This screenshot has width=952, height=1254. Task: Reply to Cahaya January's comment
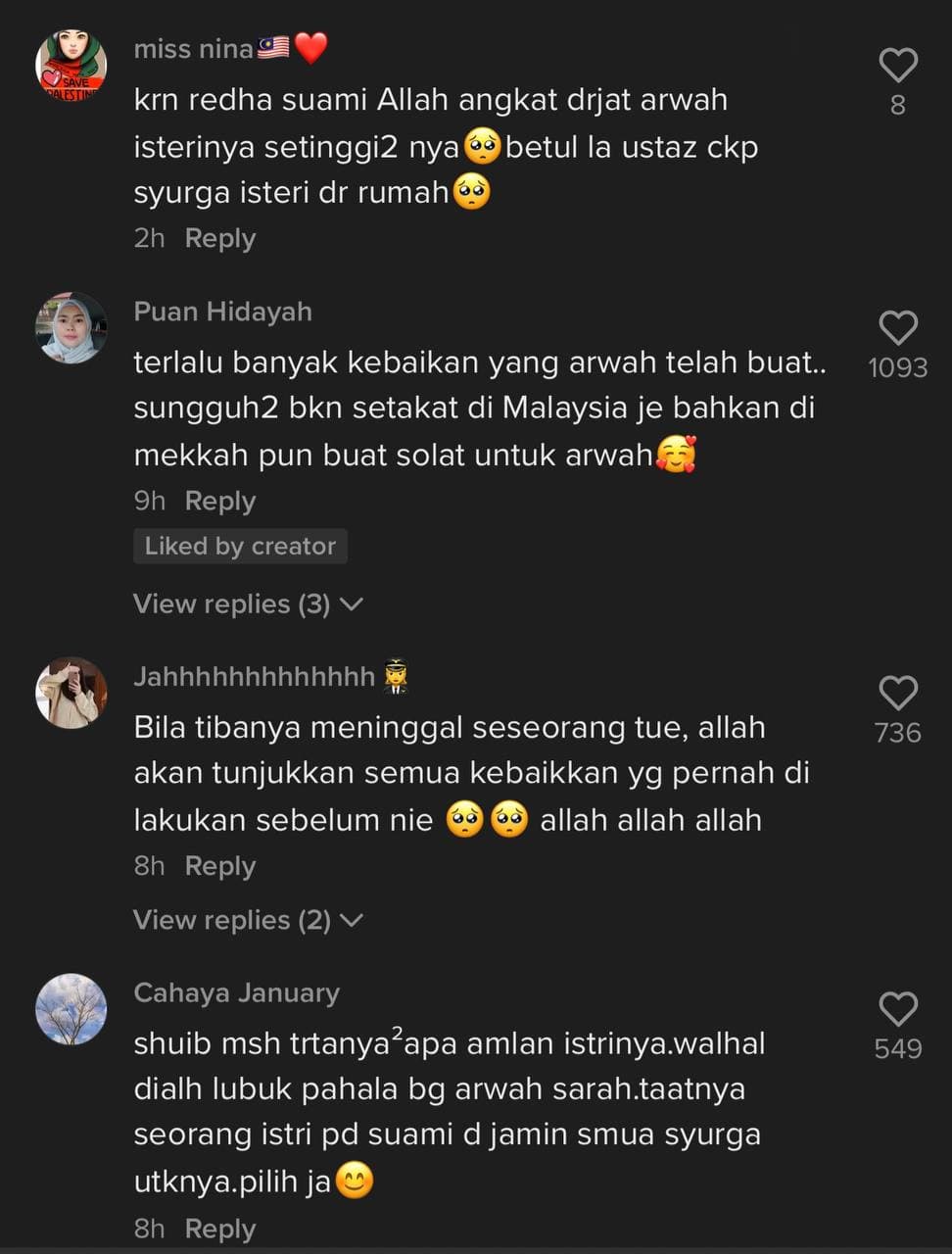(220, 1230)
